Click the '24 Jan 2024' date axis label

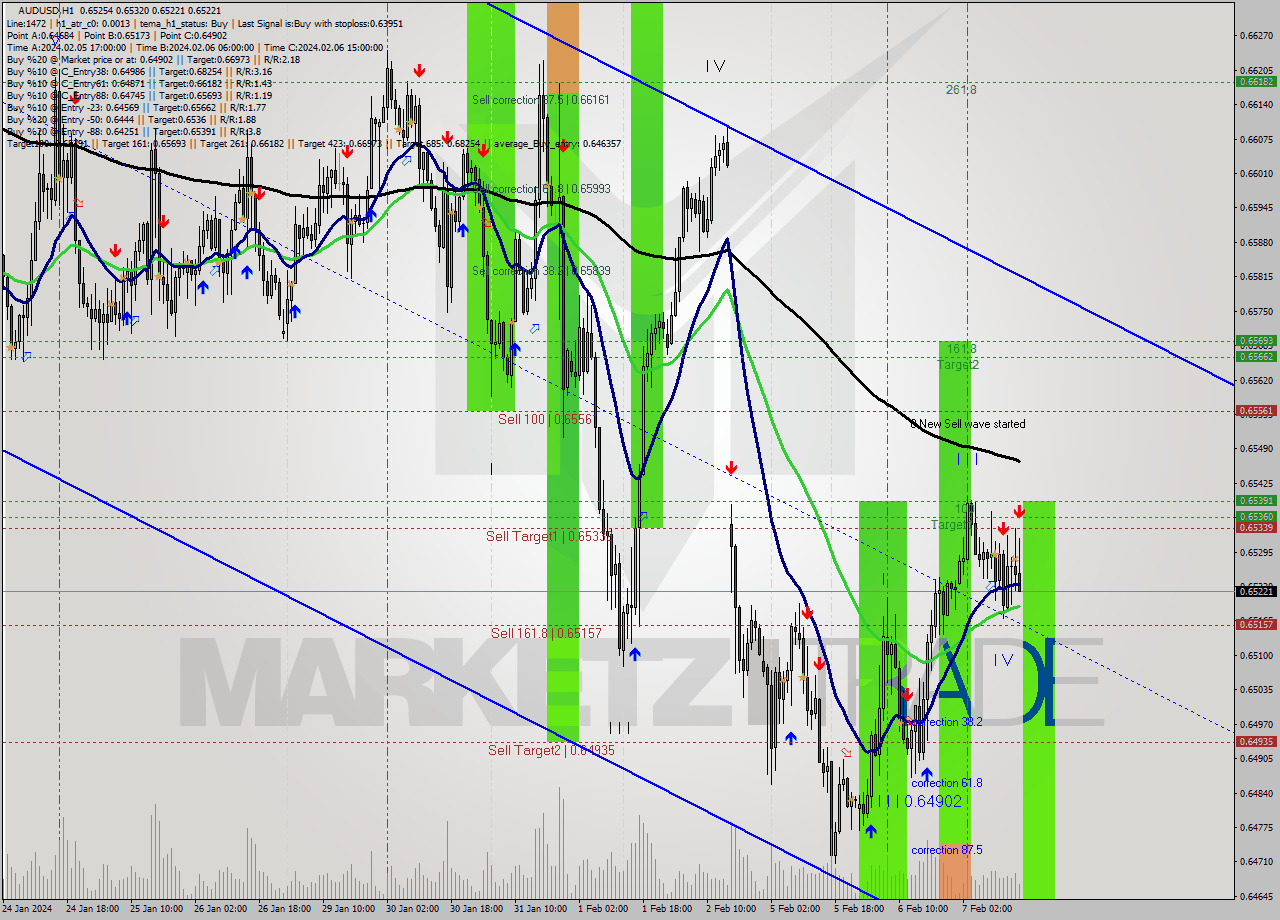(27, 909)
